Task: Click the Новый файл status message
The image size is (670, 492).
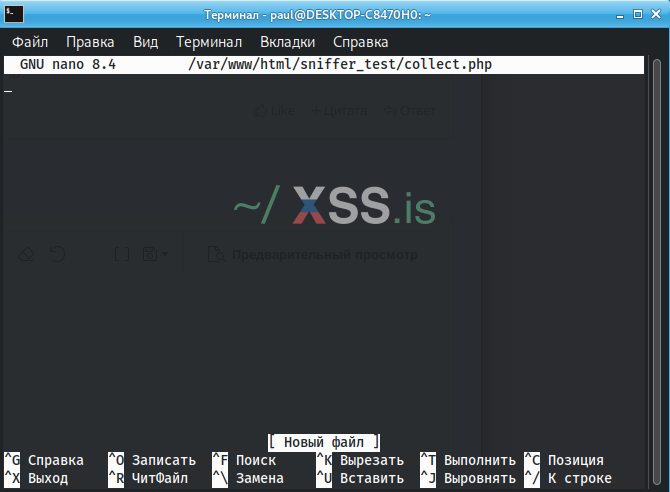Action: pos(324,442)
